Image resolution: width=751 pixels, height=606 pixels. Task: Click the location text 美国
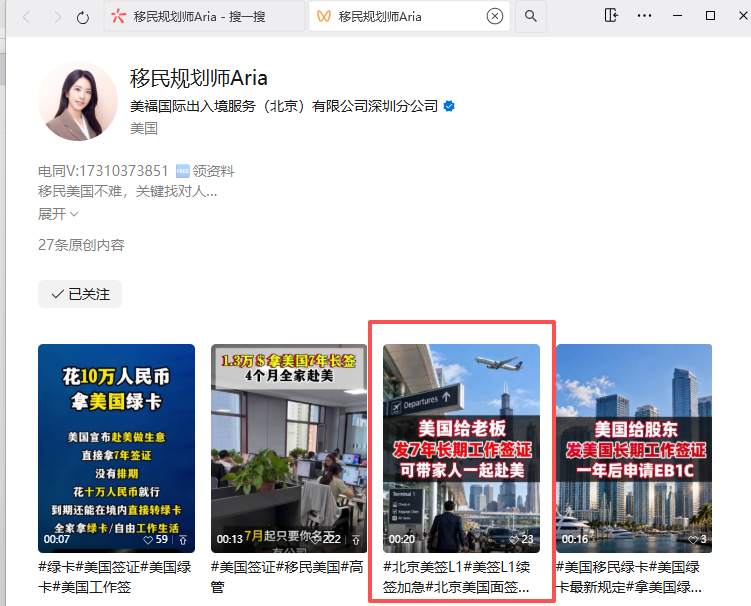144,128
